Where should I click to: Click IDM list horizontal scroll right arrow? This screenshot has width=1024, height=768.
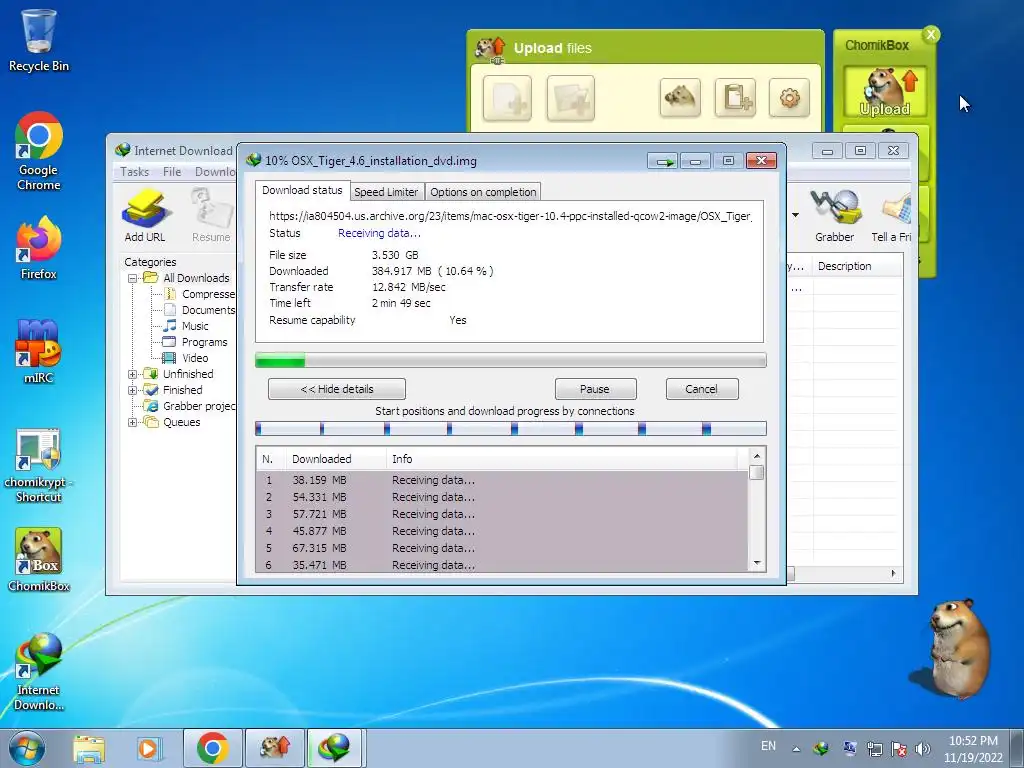tap(893, 573)
